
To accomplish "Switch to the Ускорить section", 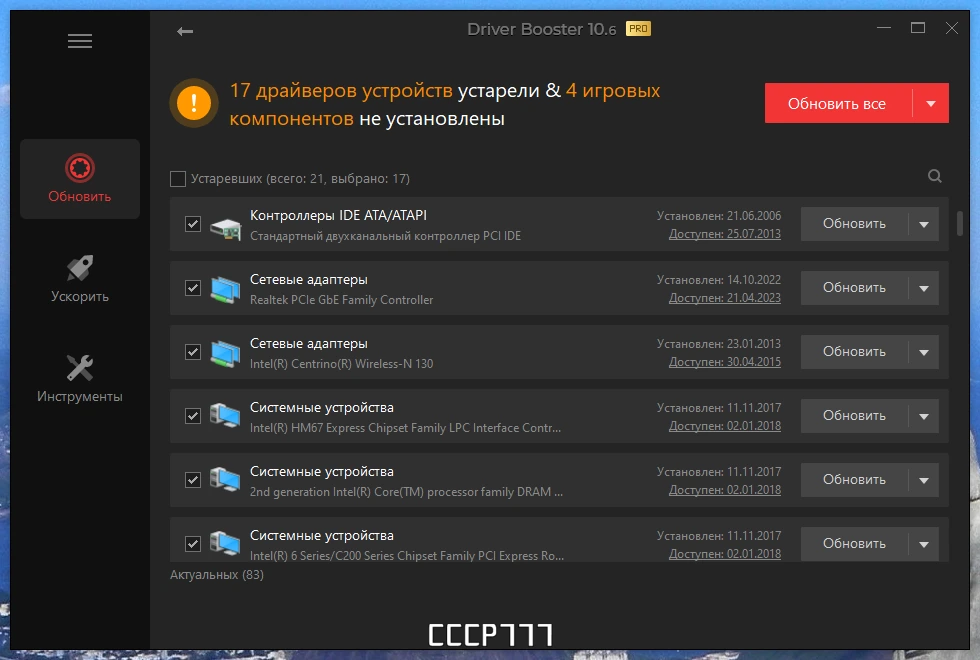I will (80, 279).
